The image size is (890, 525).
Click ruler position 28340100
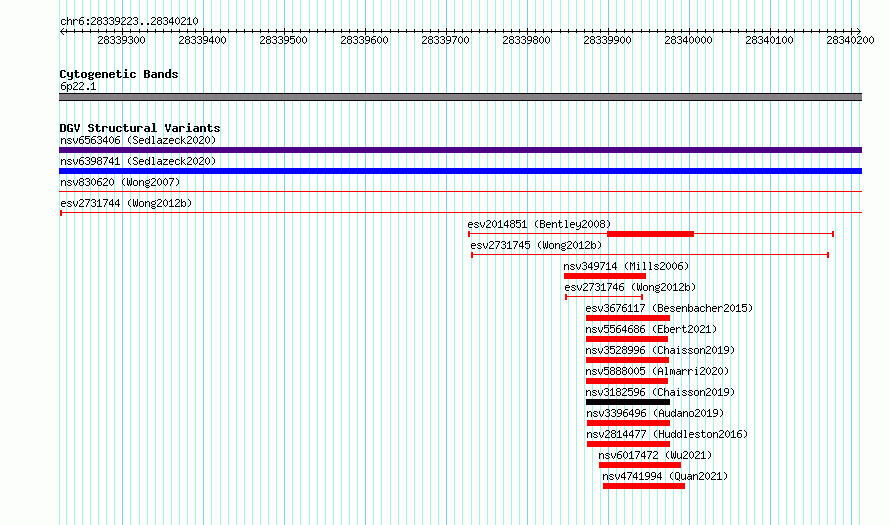[770, 40]
